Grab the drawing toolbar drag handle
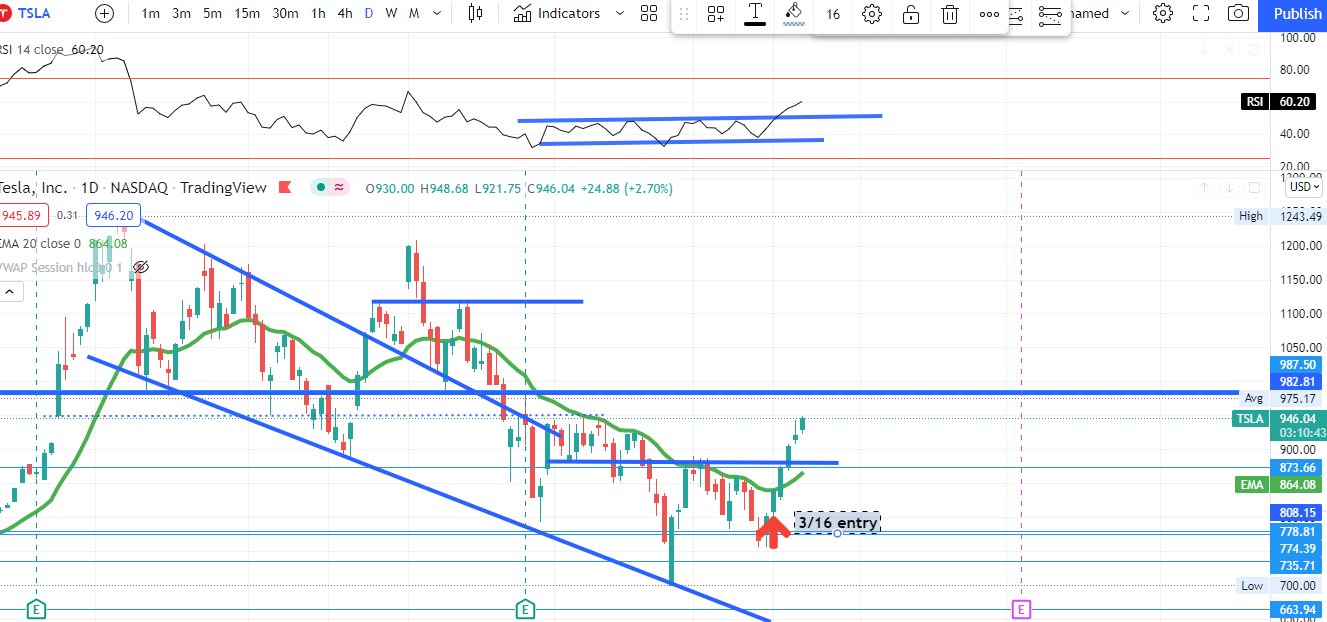The height and width of the screenshot is (622, 1327). [x=684, y=14]
